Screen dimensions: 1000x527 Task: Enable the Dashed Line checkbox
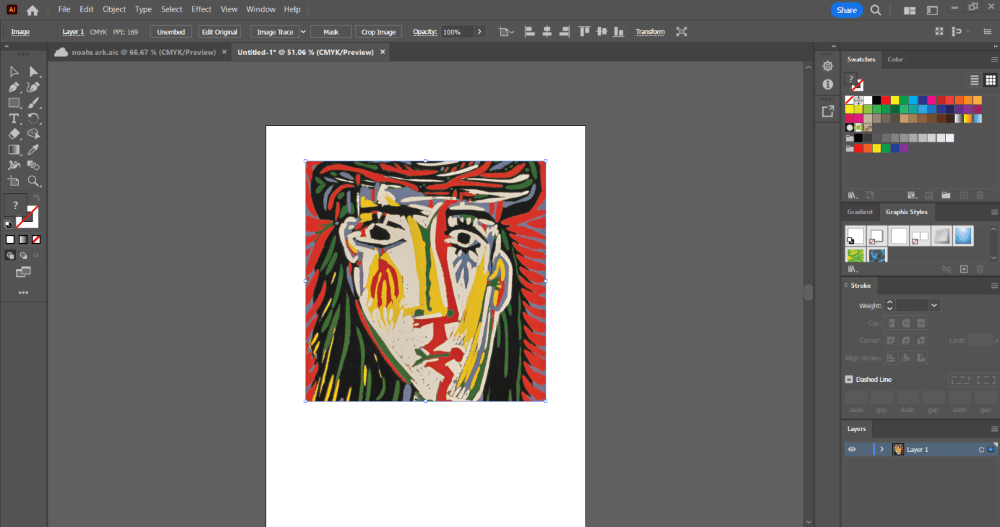pyautogui.click(x=849, y=380)
